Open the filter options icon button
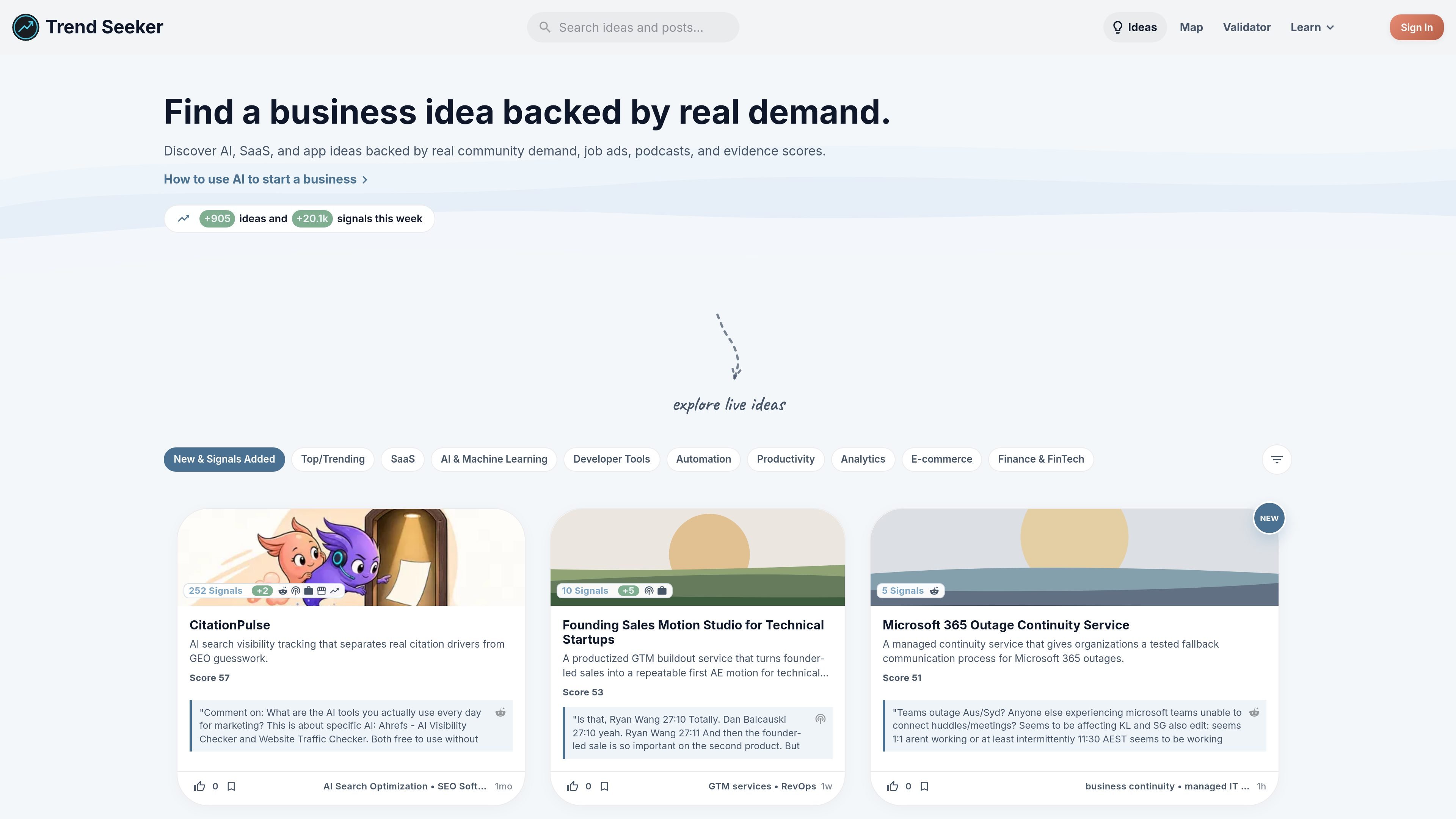 coord(1276,460)
